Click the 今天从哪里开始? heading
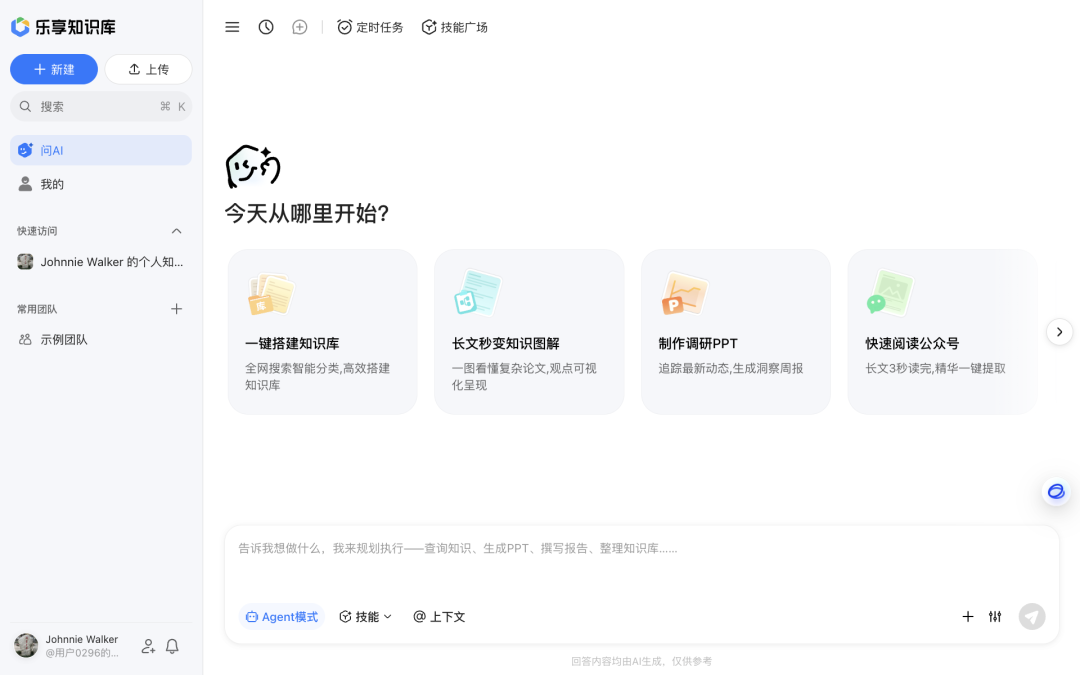 (x=307, y=214)
